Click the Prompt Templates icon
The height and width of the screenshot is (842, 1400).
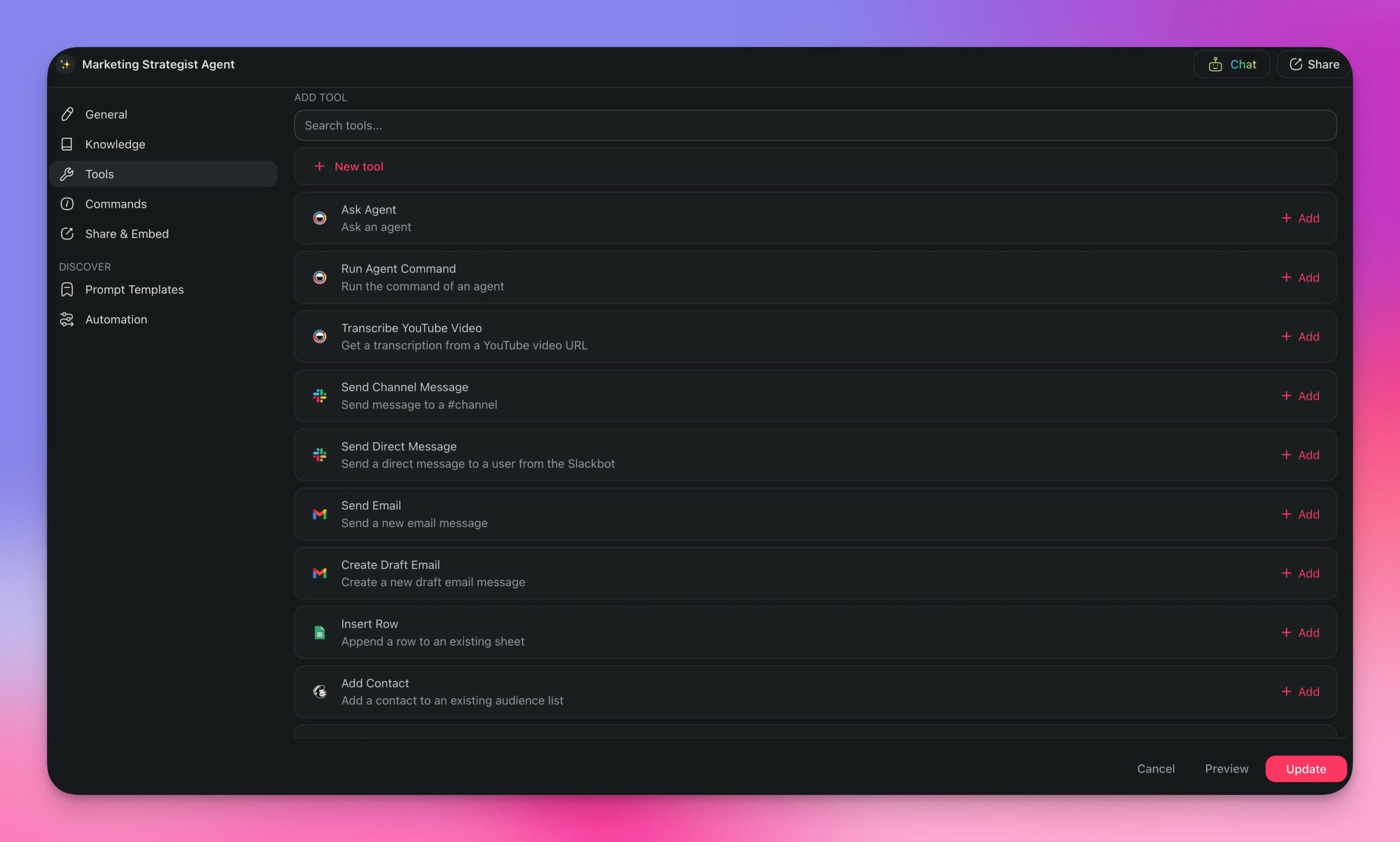pos(66,289)
